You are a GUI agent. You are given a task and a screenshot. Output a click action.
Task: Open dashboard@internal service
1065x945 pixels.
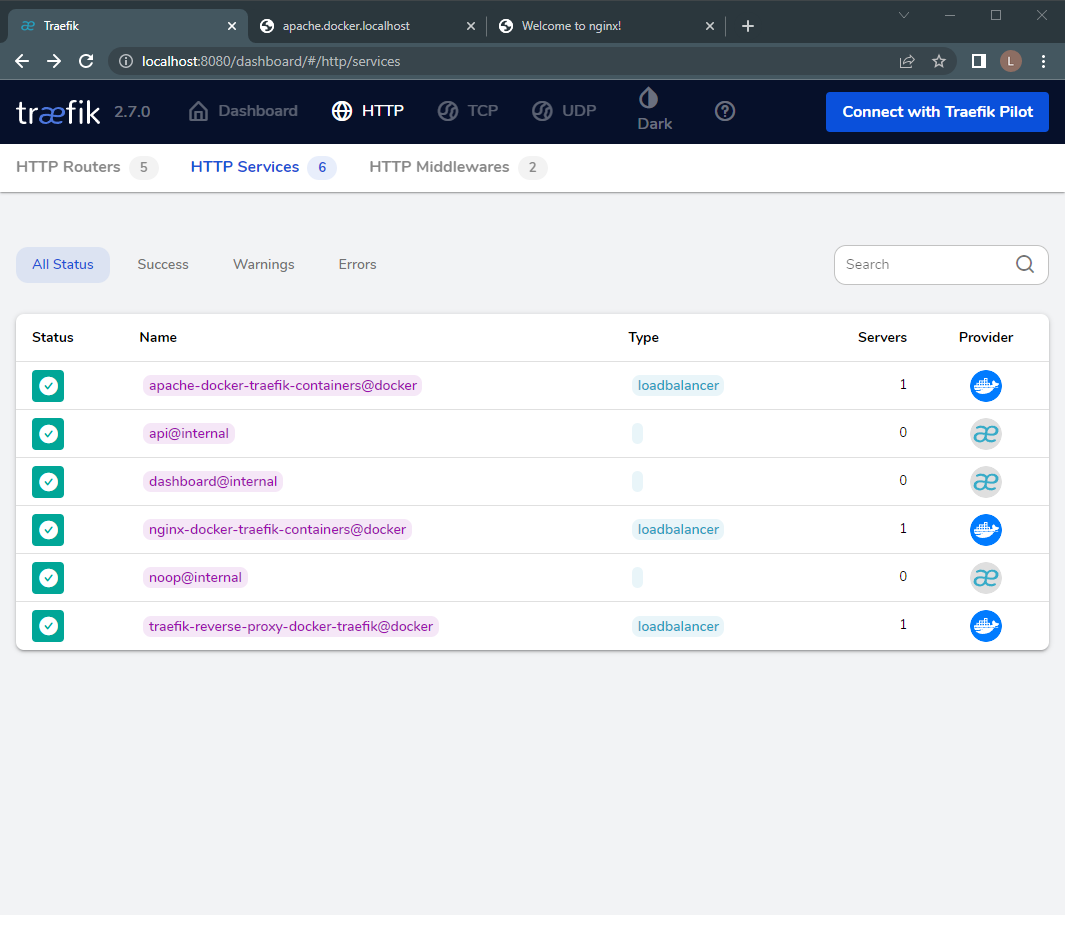click(x=213, y=482)
